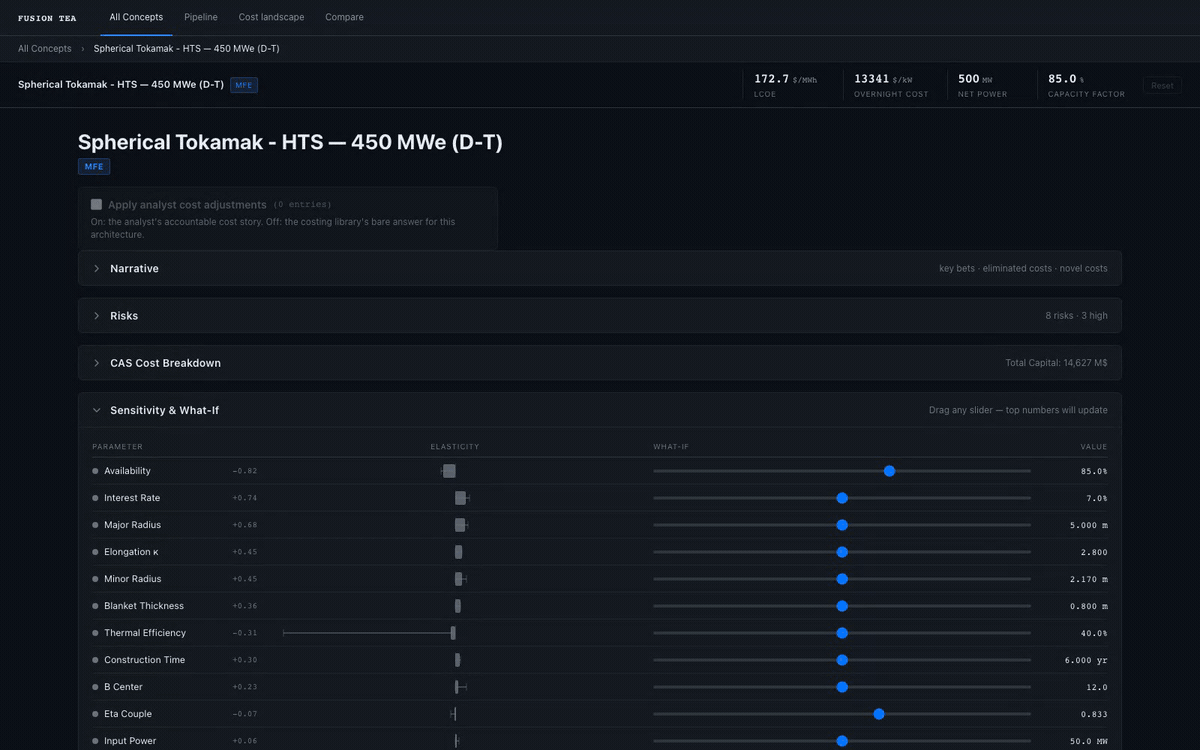Click the Input Power slider handle
1200x750 pixels.
point(842,741)
